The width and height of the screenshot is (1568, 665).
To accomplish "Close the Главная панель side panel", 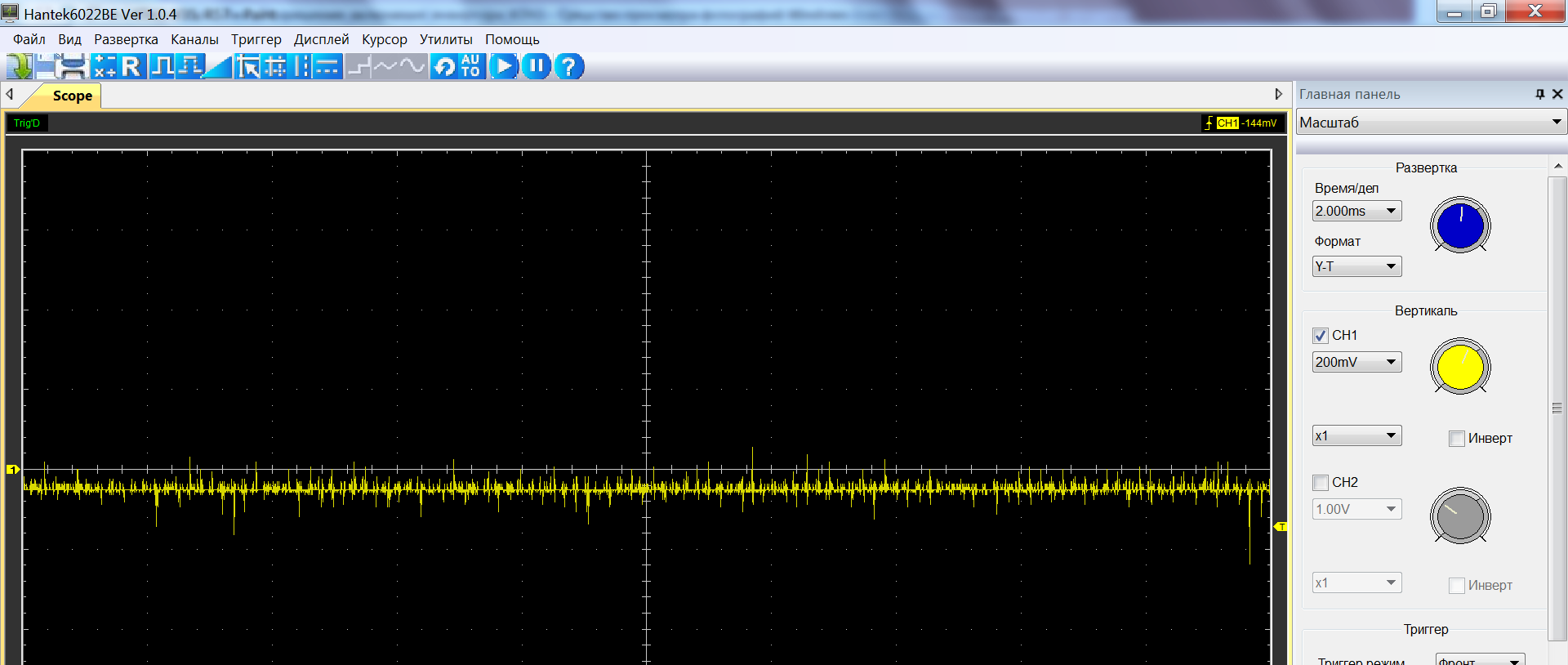I will tap(1557, 94).
